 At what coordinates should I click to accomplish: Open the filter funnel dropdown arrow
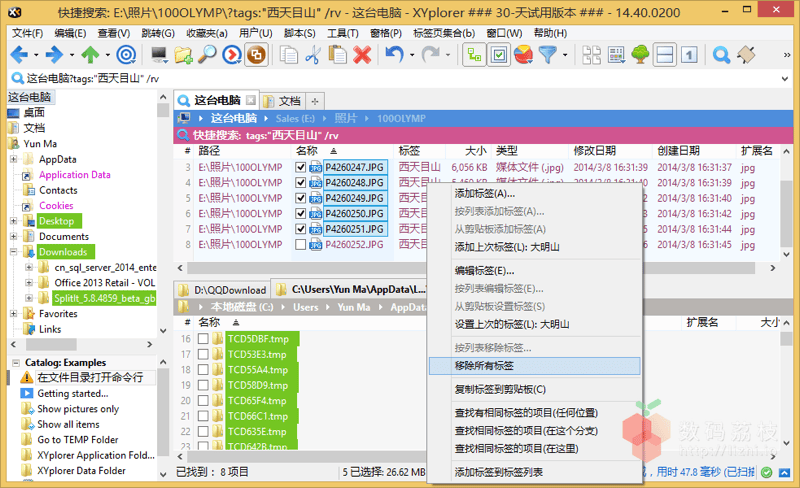tap(565, 55)
